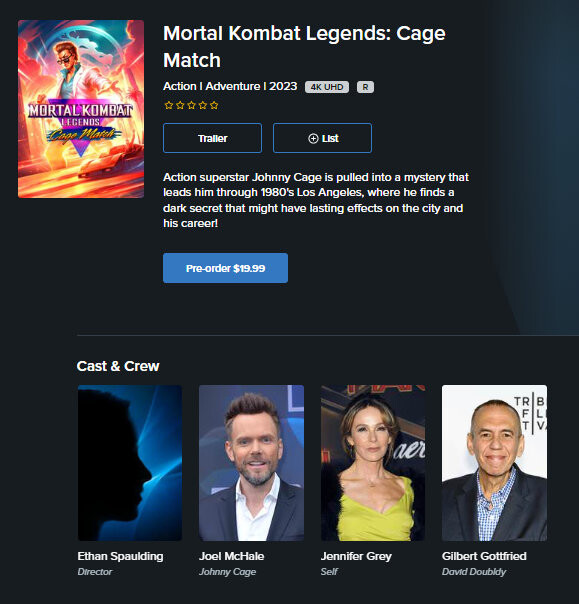Image resolution: width=579 pixels, height=604 pixels.
Task: Click the second rating star
Action: pyautogui.click(x=180, y=105)
